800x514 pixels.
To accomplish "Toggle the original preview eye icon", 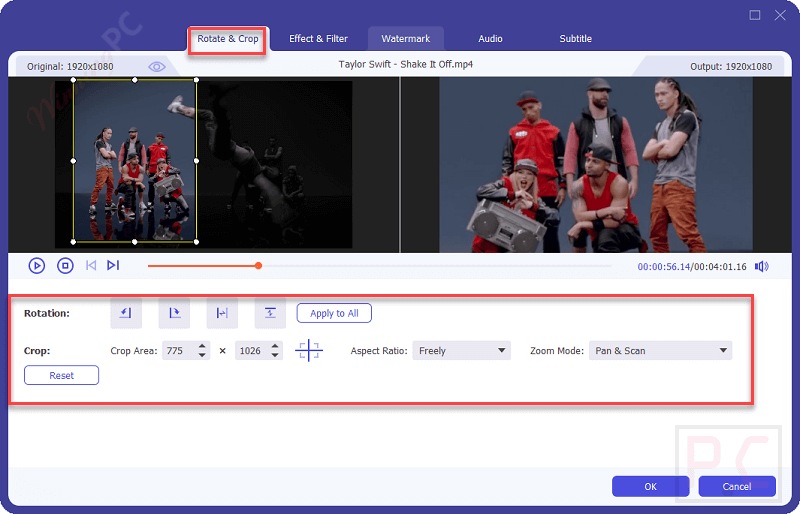I will pyautogui.click(x=157, y=67).
